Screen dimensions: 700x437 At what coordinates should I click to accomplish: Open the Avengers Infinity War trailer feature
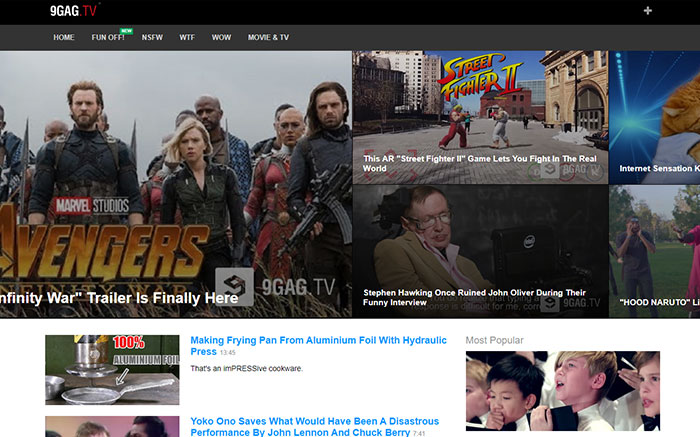tap(176, 184)
